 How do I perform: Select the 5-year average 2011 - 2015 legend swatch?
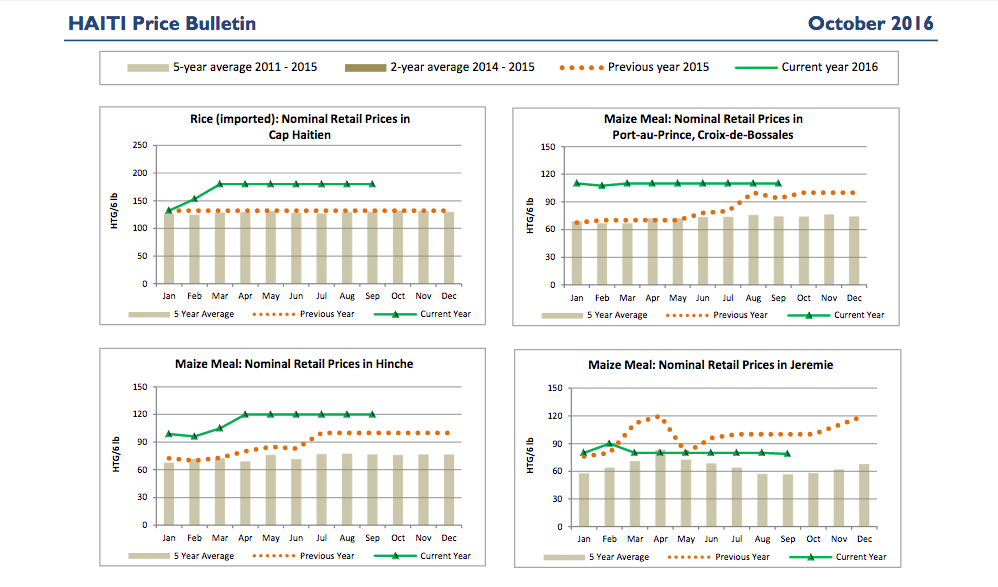coord(148,67)
